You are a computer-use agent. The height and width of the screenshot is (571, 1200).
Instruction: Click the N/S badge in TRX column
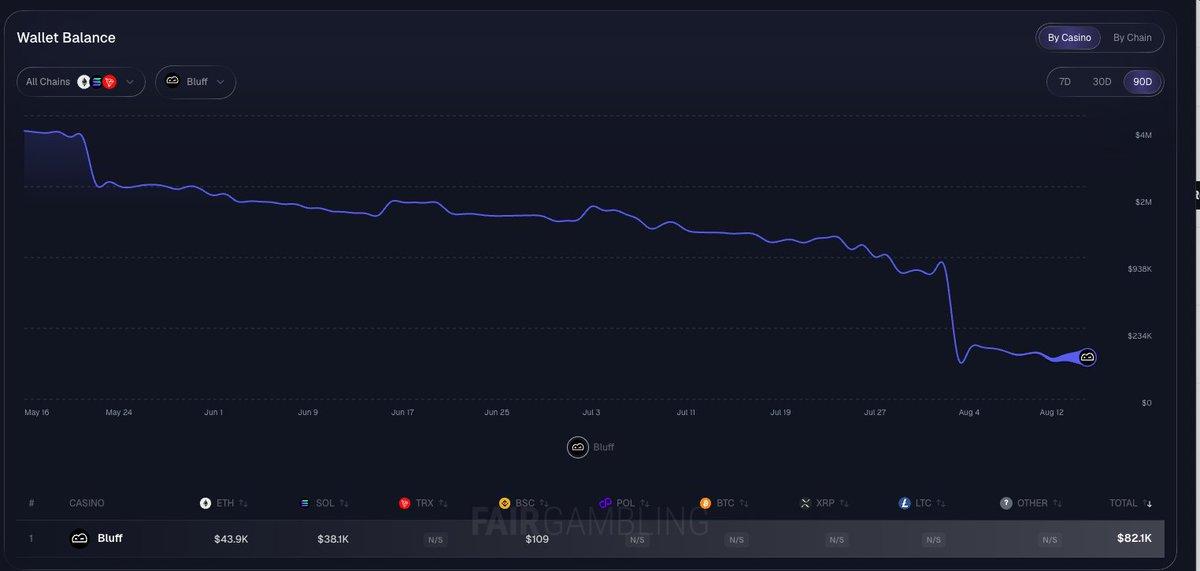click(436, 540)
